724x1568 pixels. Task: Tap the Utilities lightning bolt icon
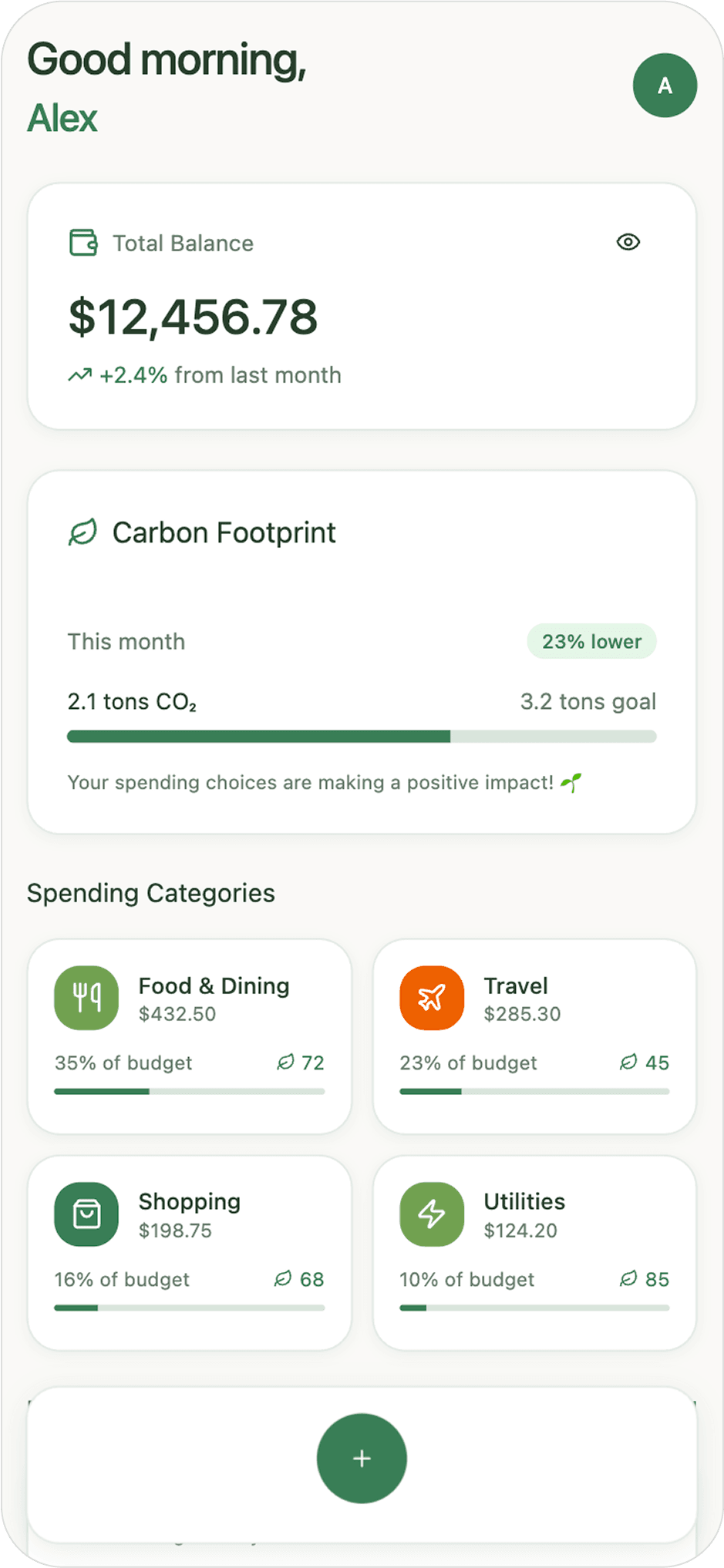[432, 1214]
